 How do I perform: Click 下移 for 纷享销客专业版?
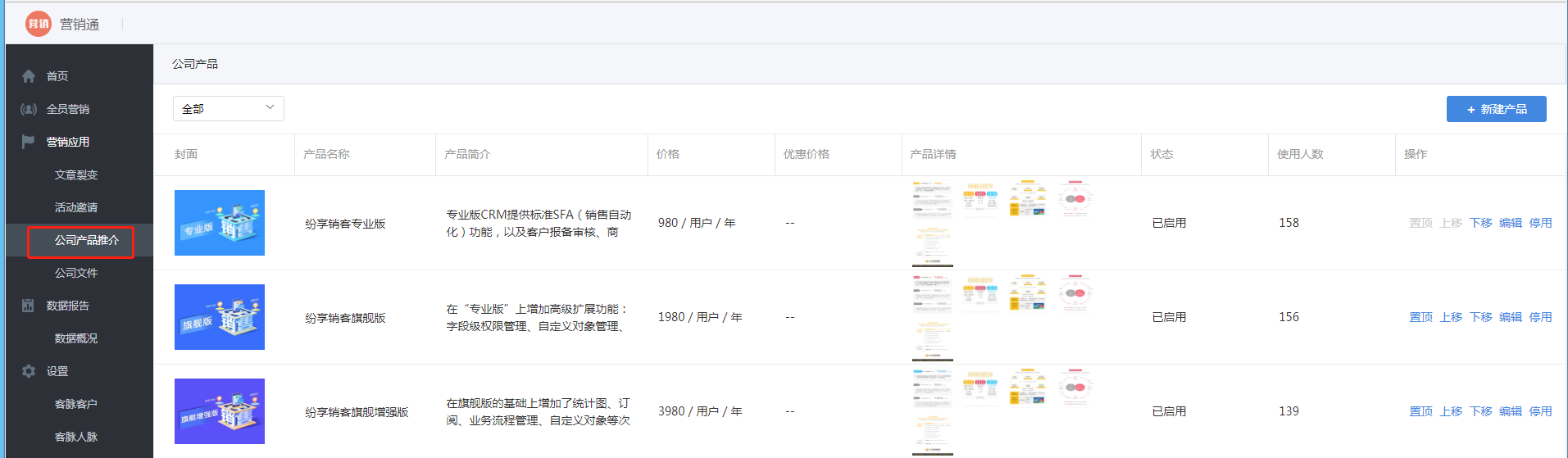point(1480,223)
